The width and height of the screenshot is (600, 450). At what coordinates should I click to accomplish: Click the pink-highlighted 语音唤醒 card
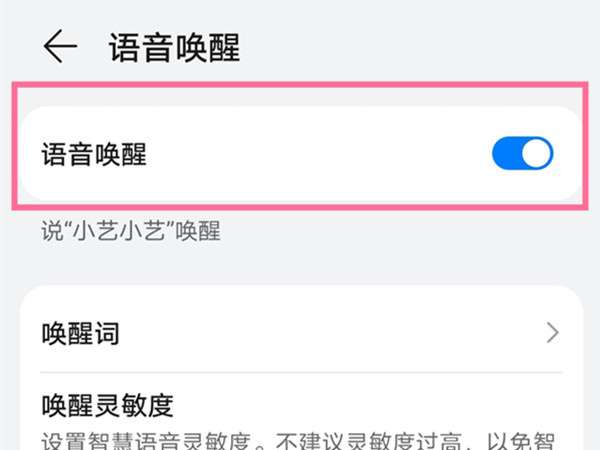300,154
